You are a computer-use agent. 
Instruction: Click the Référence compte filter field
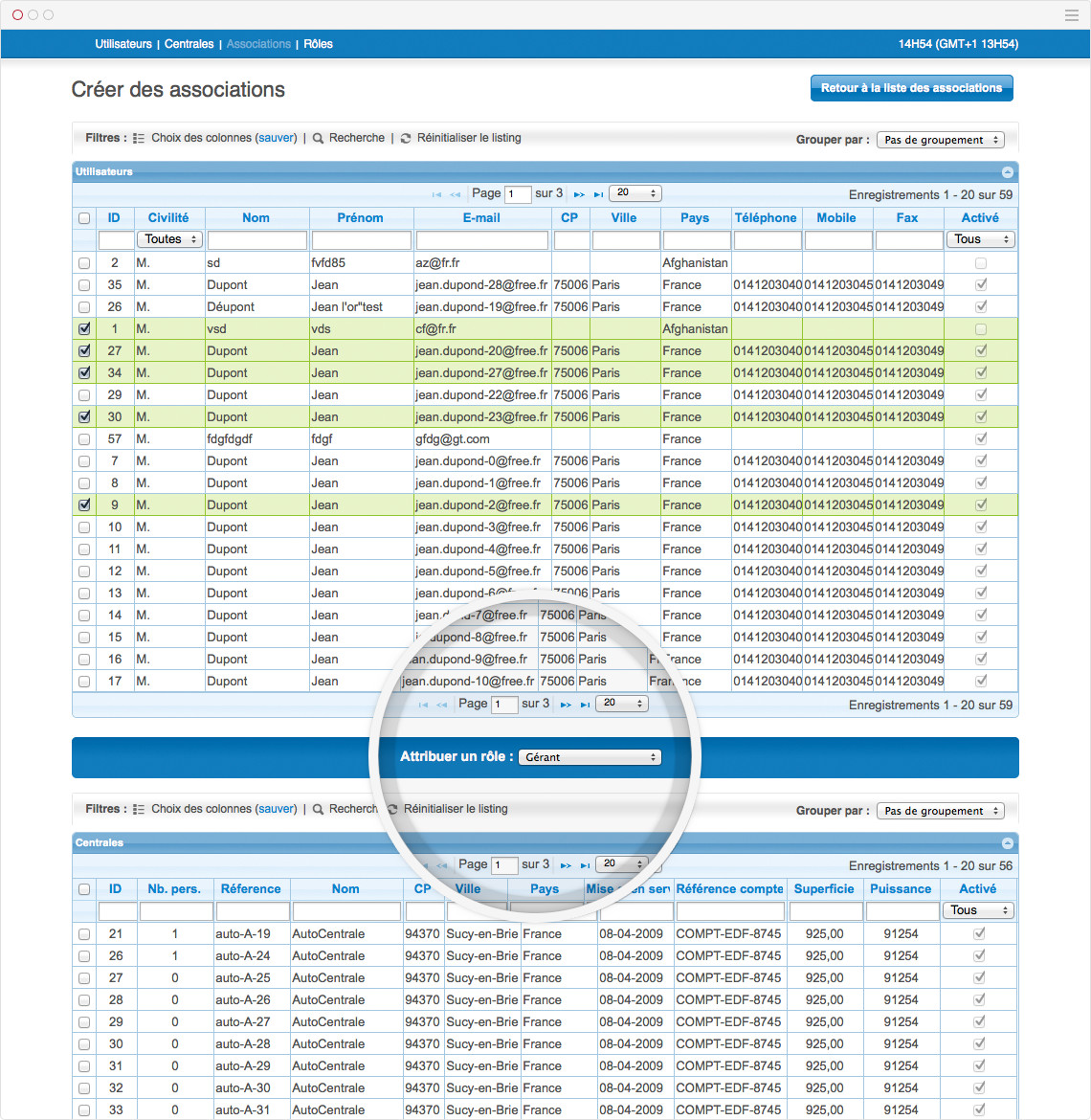coord(729,911)
